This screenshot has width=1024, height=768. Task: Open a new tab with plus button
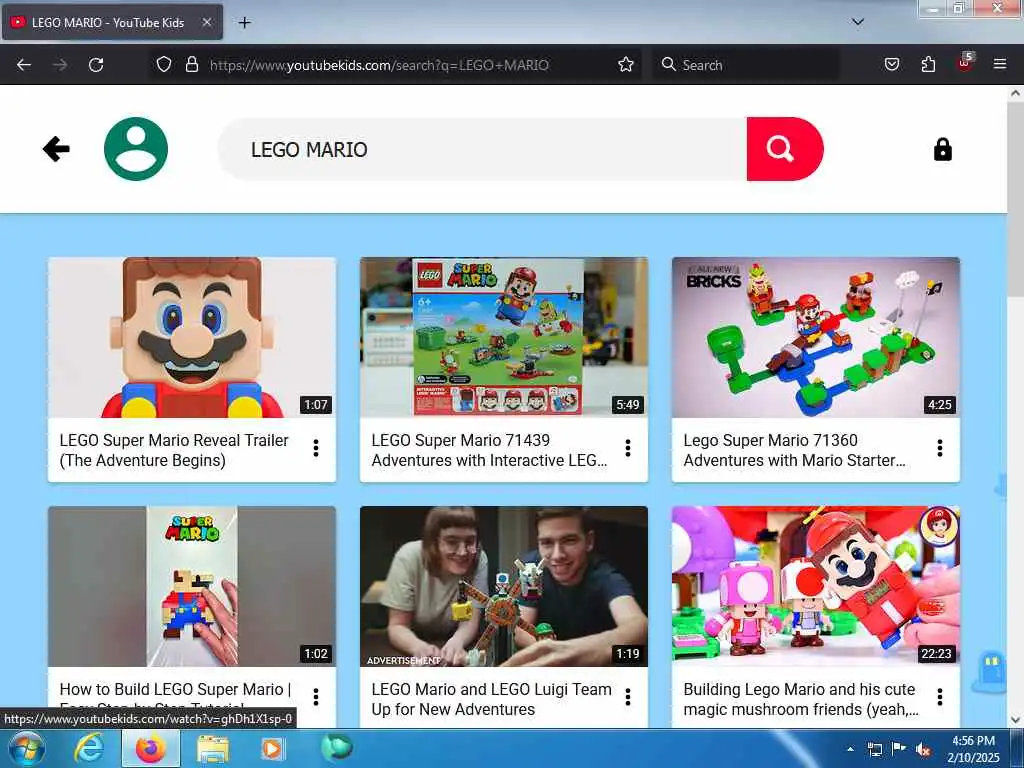(x=244, y=23)
